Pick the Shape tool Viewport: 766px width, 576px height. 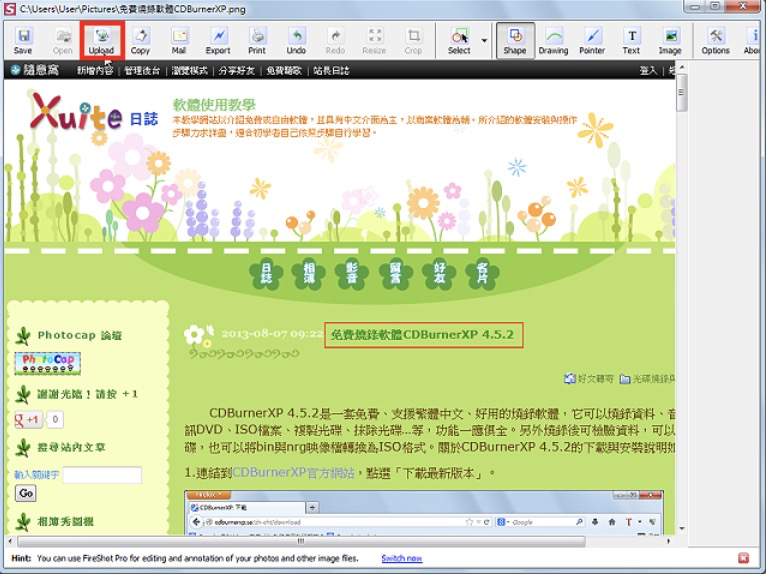[515, 41]
